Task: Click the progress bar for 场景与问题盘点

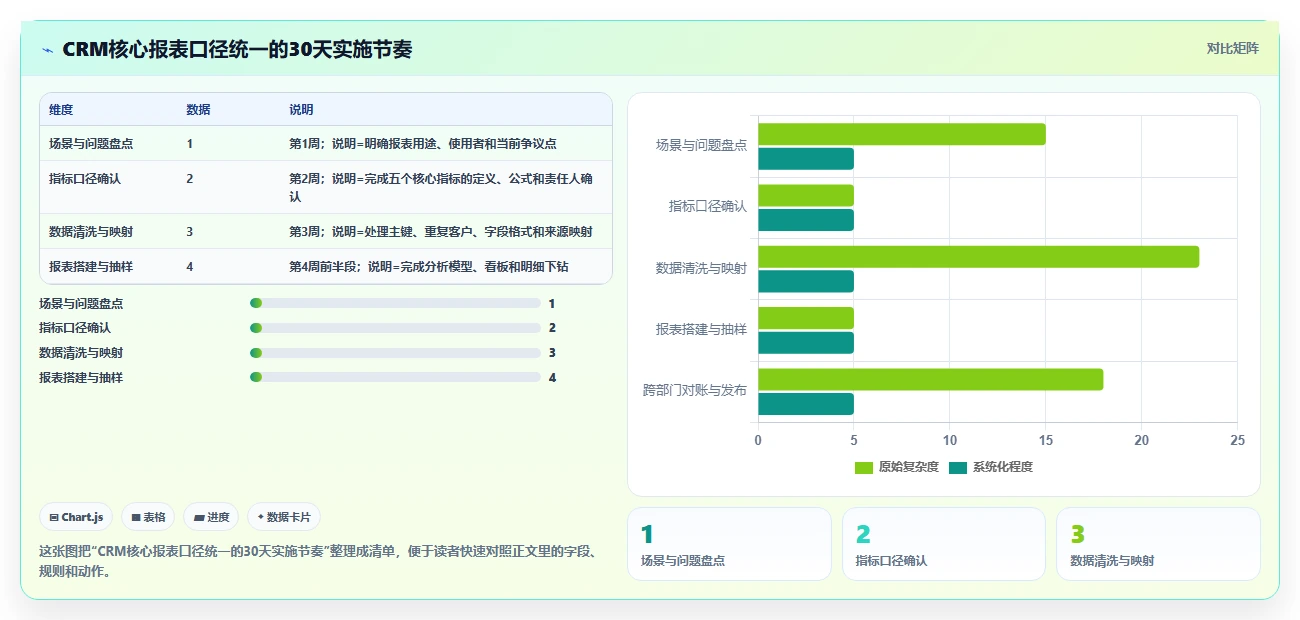Action: (x=395, y=303)
